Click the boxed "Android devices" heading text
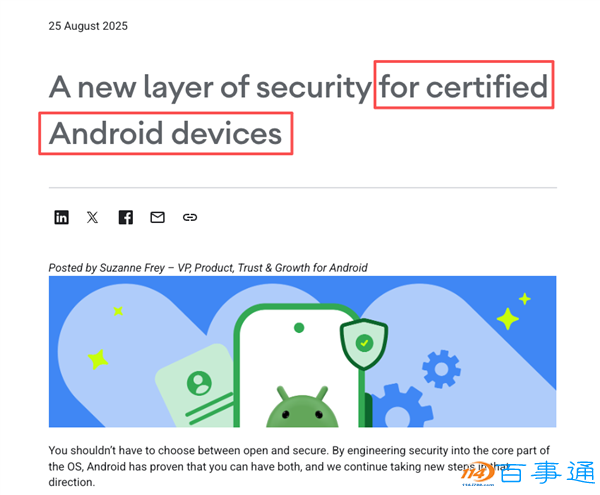Screen dimensions: 600x495 pos(166,133)
